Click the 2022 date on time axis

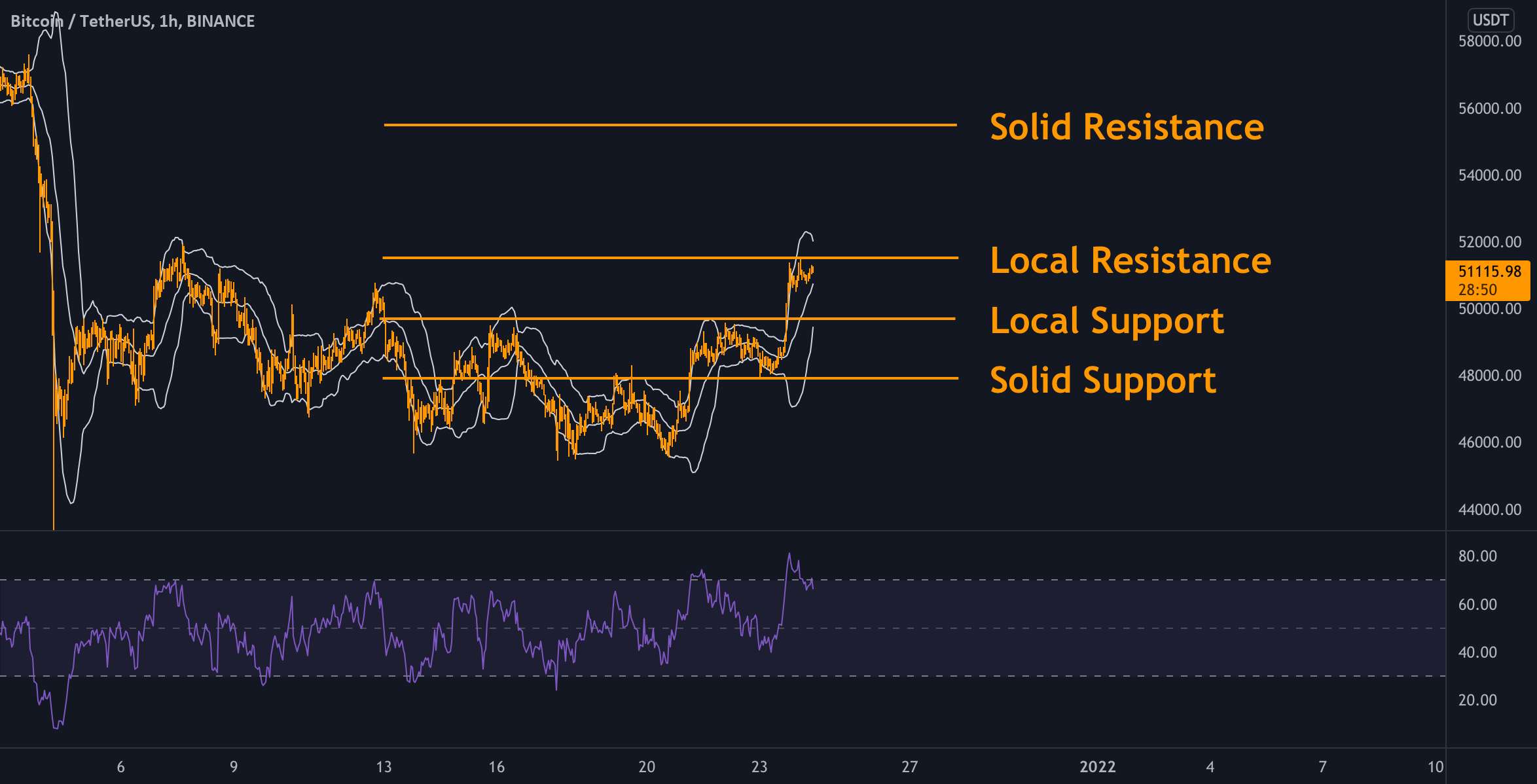pos(1097,766)
